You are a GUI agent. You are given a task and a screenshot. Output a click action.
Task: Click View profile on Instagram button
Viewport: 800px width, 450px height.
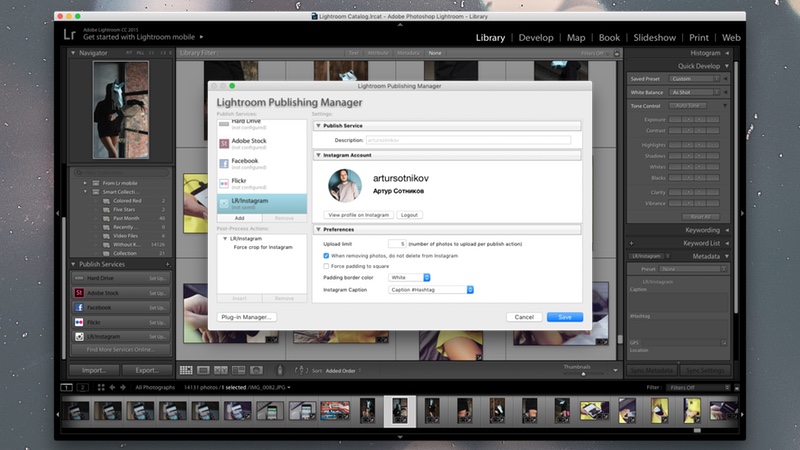point(359,215)
